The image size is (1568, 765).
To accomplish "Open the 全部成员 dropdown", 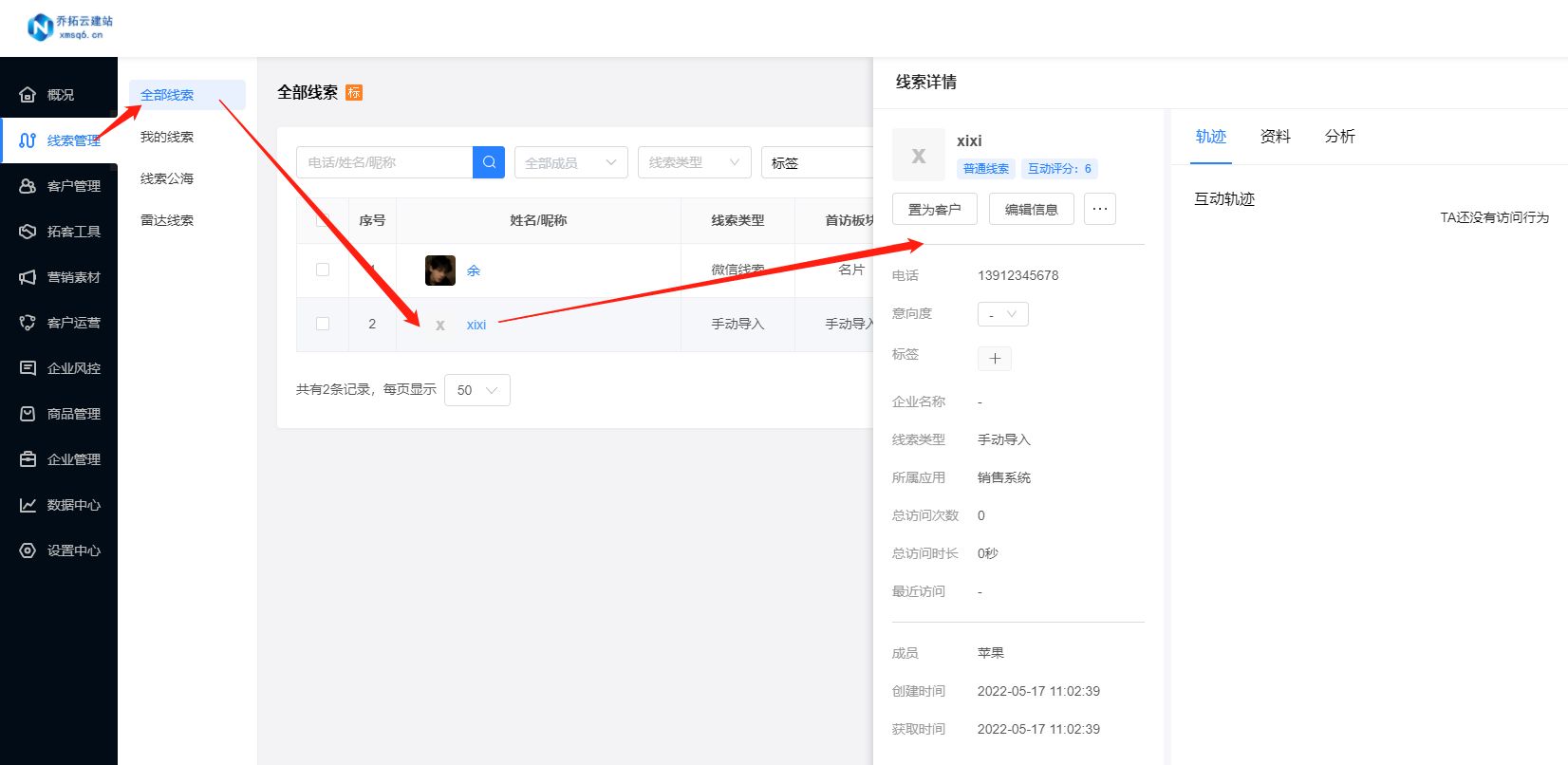I will (571, 162).
